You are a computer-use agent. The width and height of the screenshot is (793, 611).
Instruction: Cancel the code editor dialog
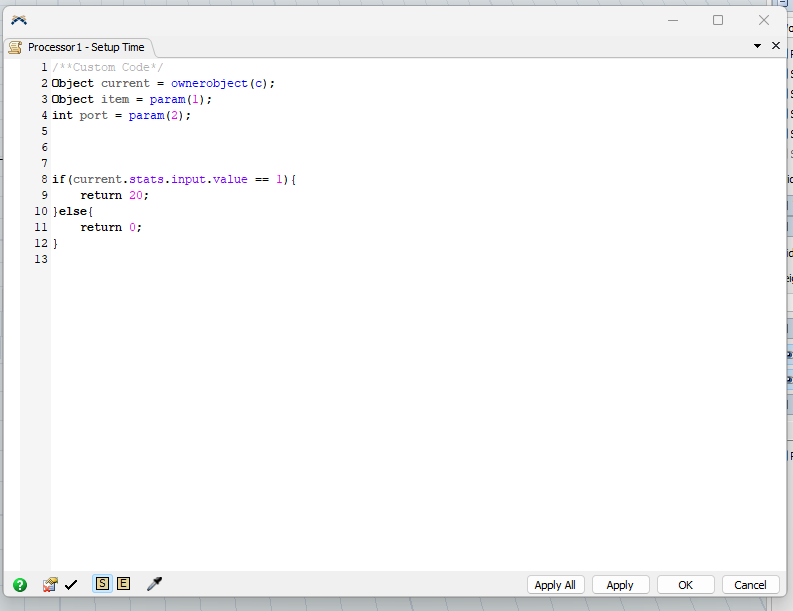750,585
